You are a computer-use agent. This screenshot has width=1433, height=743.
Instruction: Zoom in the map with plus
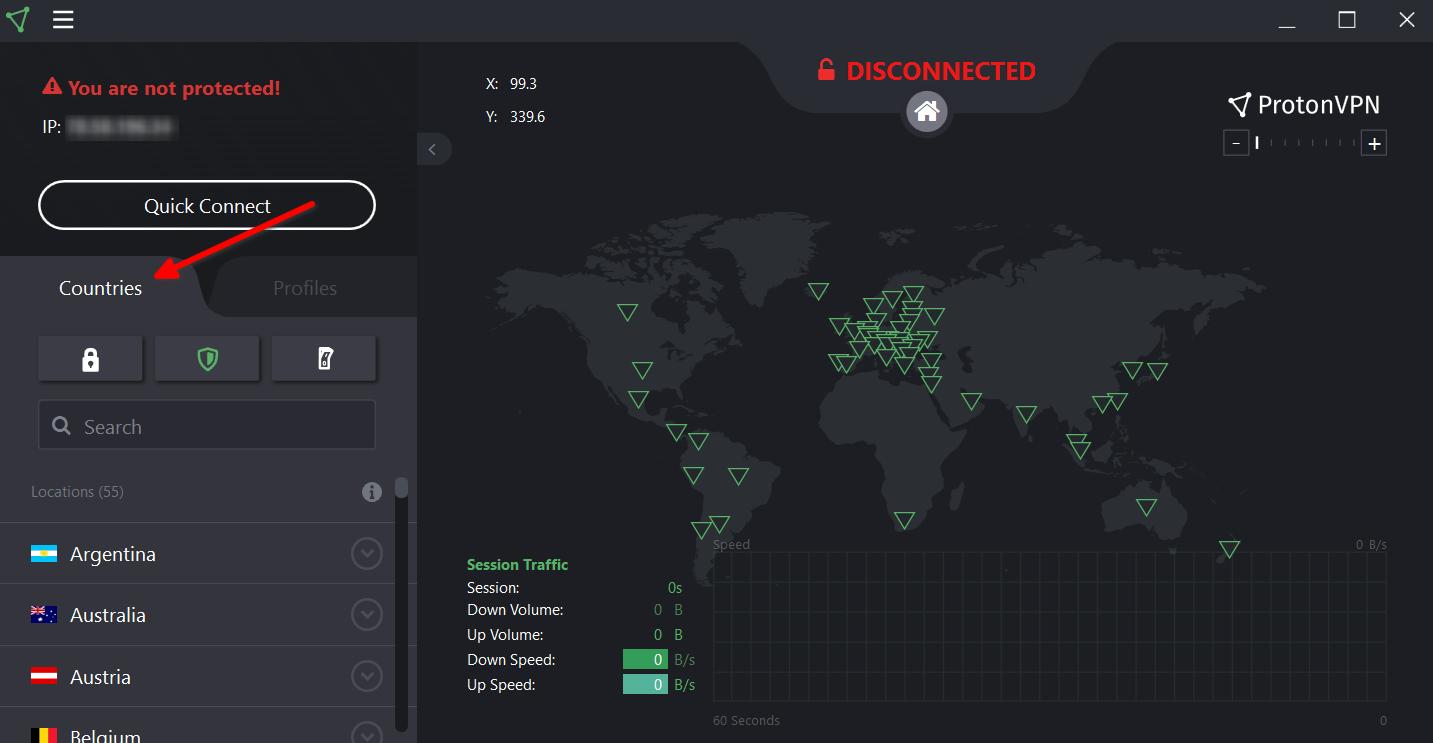point(1375,144)
